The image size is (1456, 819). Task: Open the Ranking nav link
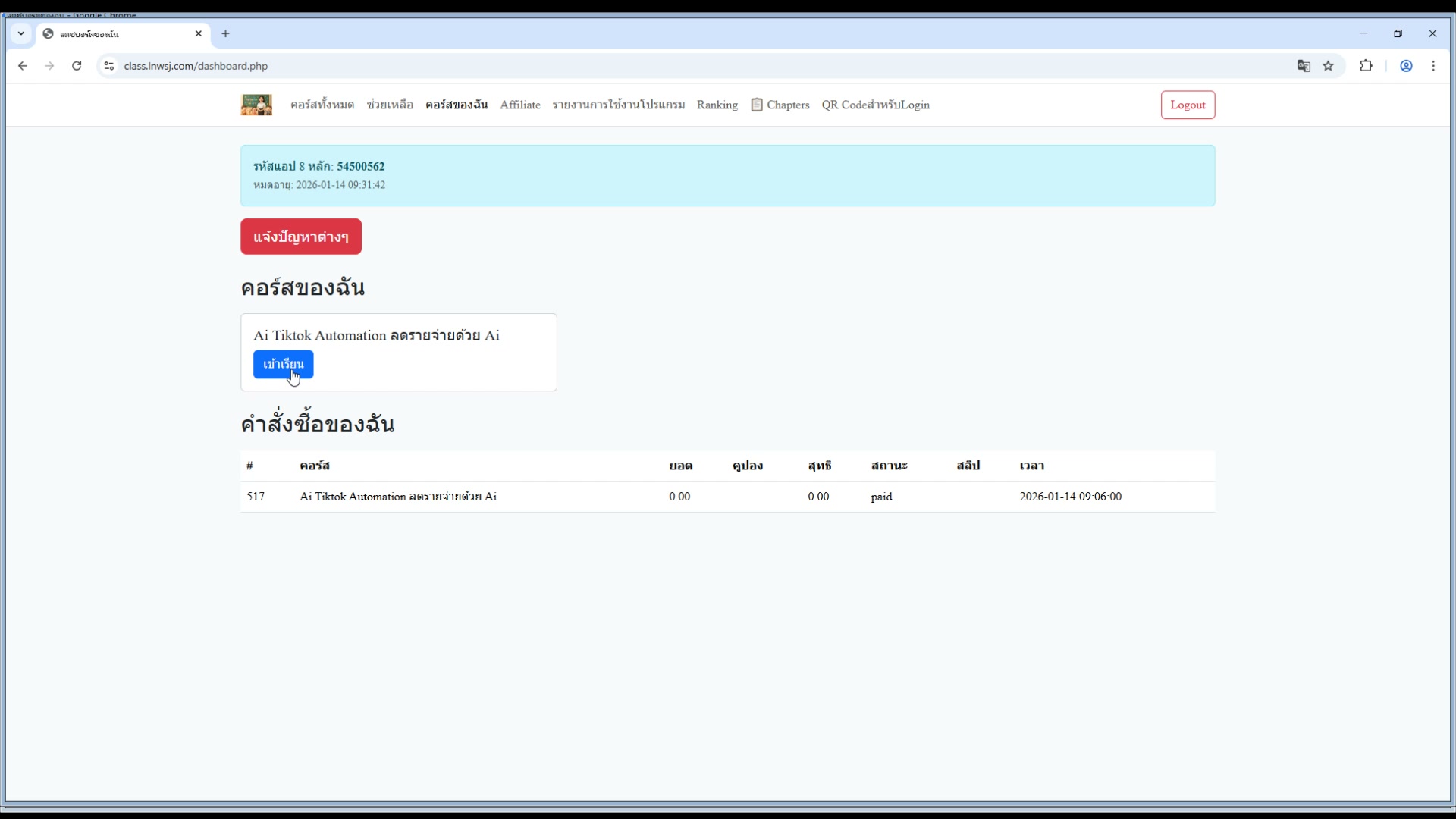pyautogui.click(x=717, y=105)
